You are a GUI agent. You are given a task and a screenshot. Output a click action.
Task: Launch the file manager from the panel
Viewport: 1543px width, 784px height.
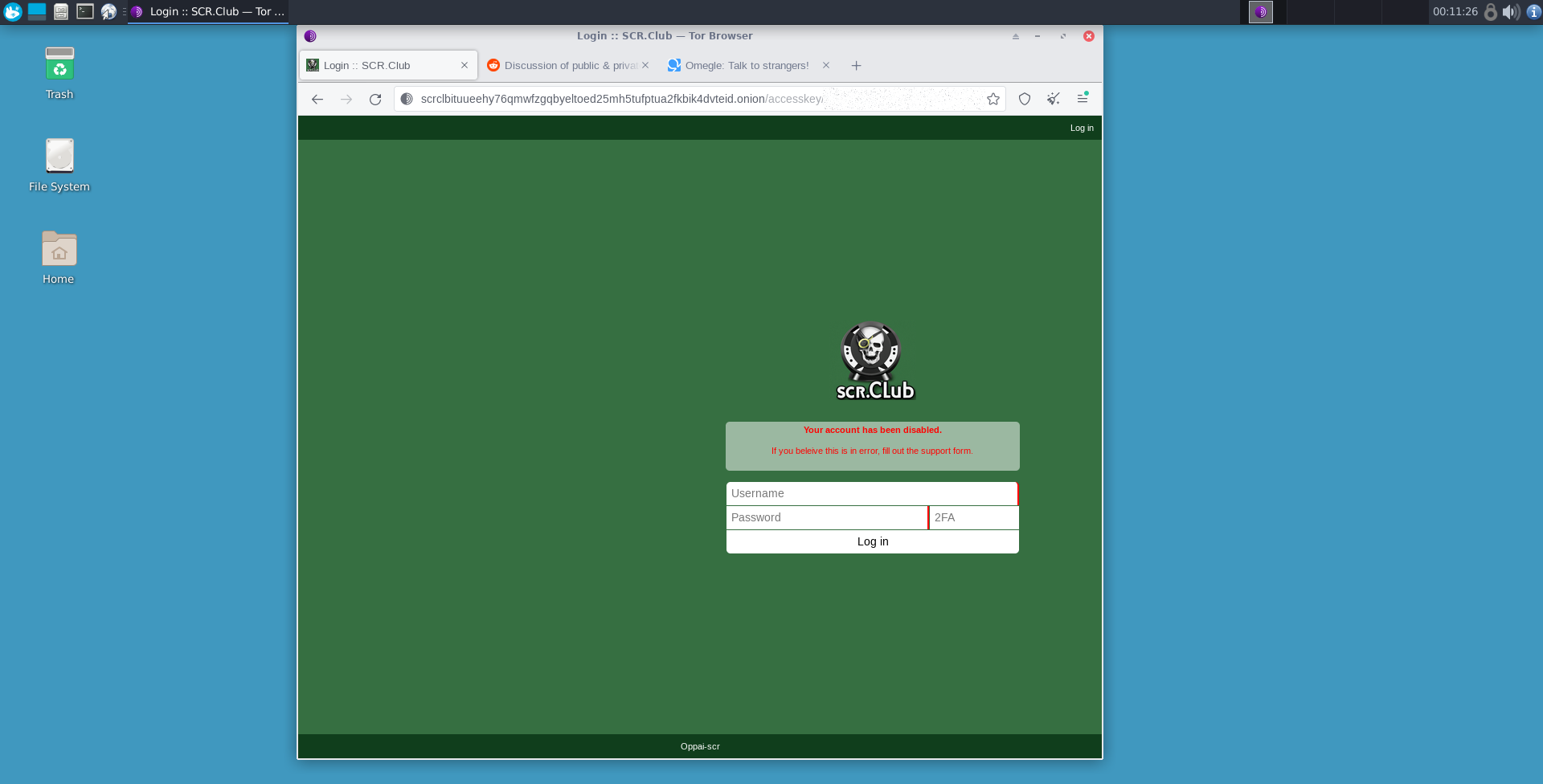click(x=61, y=11)
